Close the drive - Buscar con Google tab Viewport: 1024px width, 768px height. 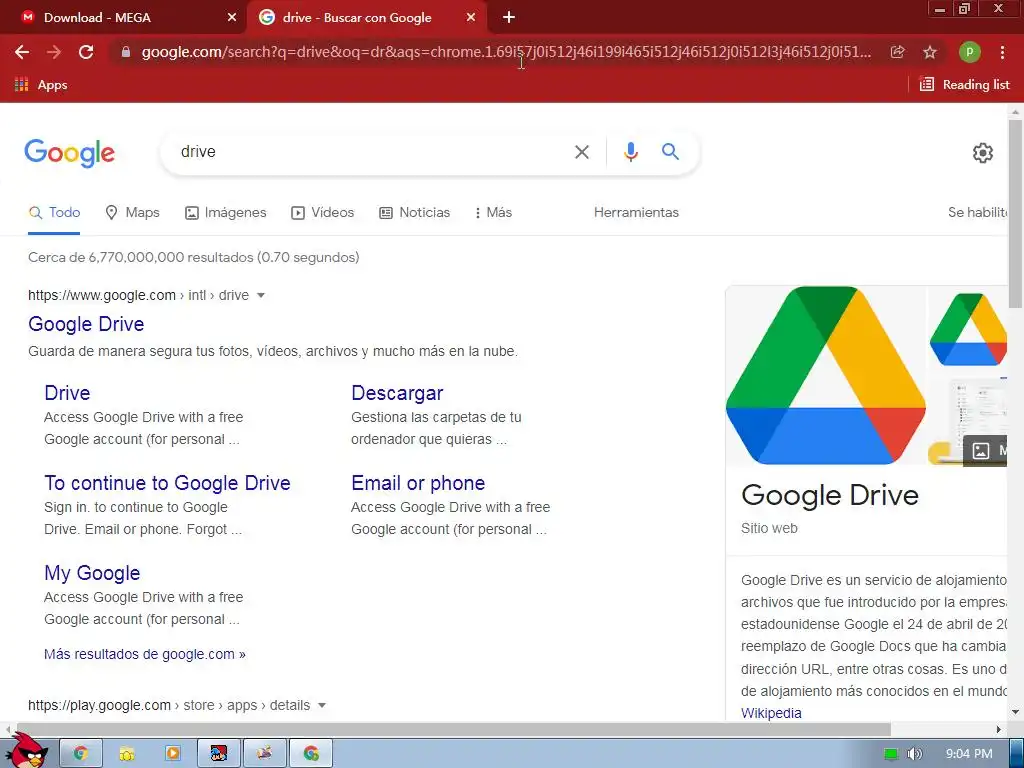471,18
